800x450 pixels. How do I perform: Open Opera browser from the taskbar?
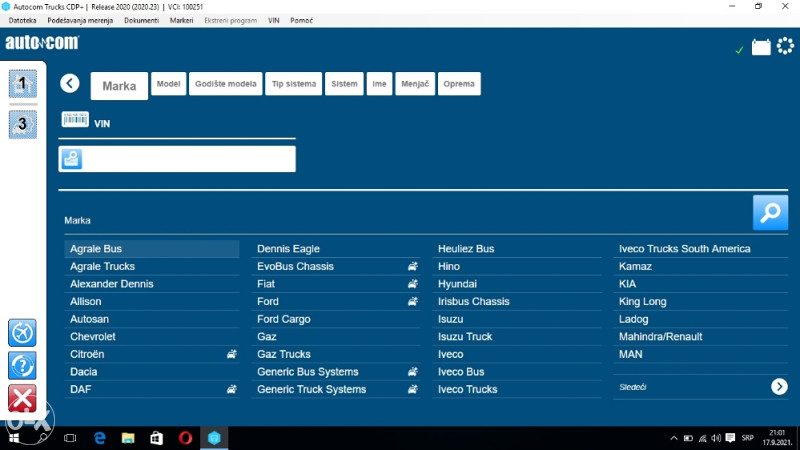tap(184, 438)
